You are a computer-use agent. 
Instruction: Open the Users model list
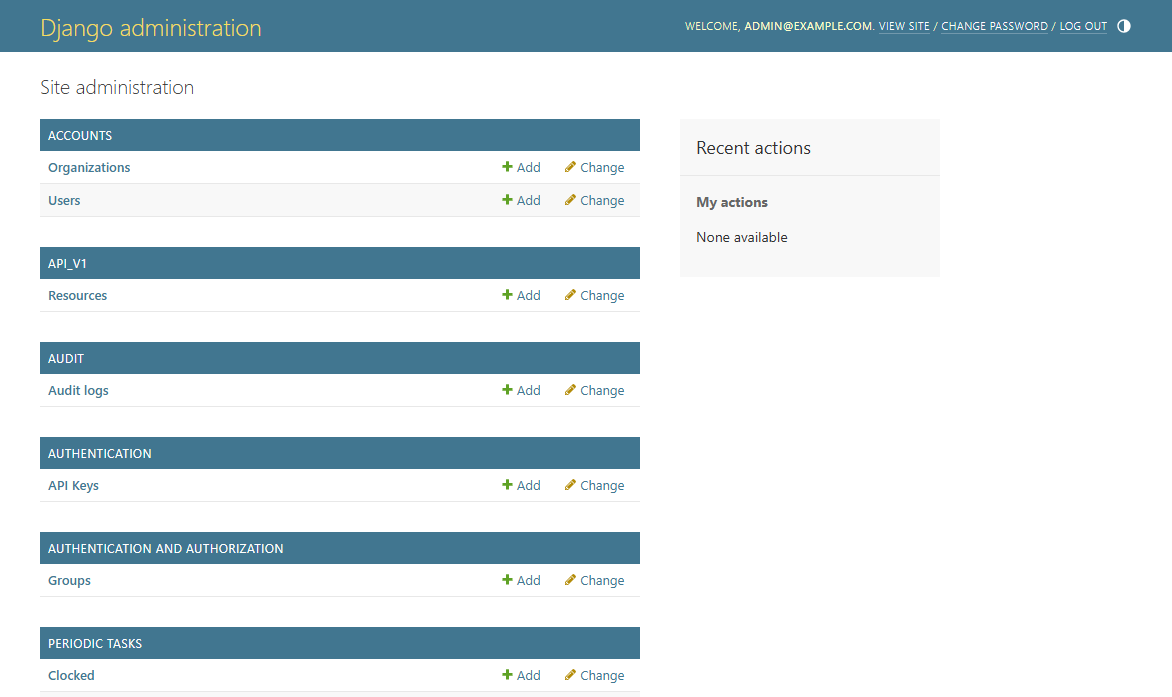(64, 201)
